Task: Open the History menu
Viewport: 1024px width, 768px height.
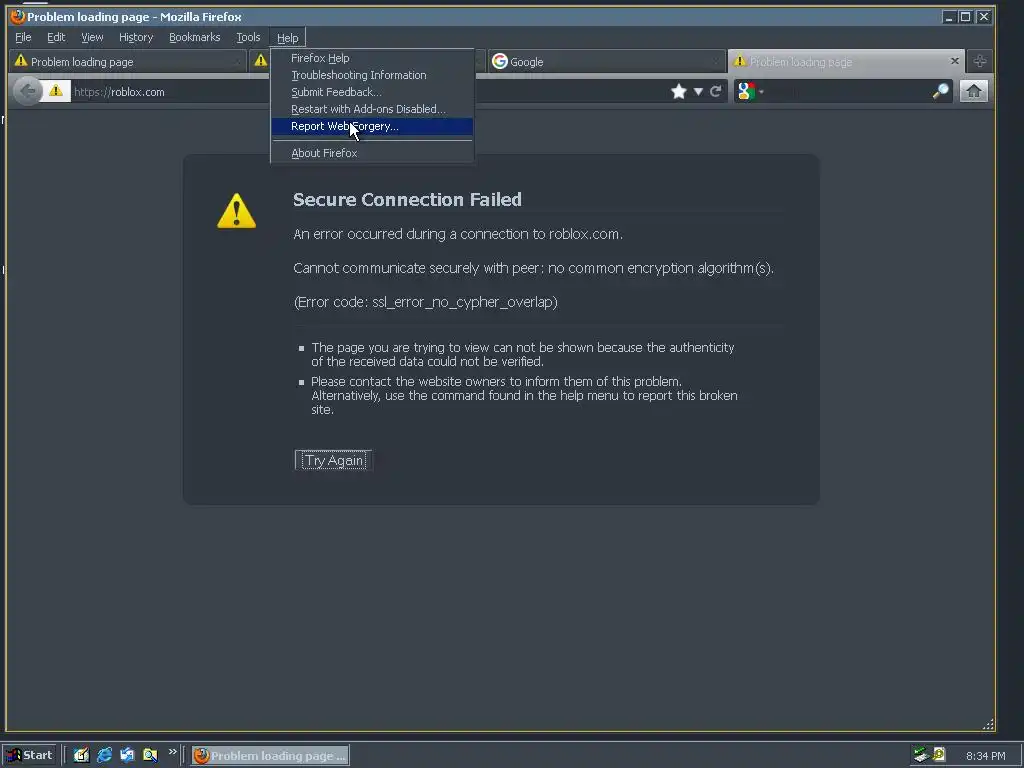Action: [x=136, y=37]
